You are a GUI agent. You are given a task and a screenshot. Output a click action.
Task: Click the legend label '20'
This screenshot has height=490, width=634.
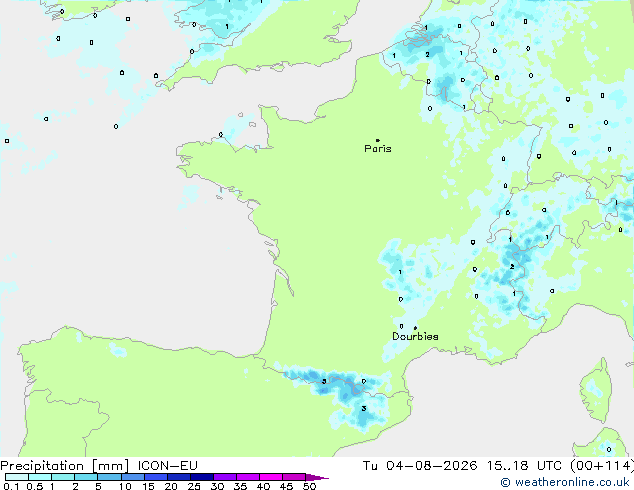[171, 486]
